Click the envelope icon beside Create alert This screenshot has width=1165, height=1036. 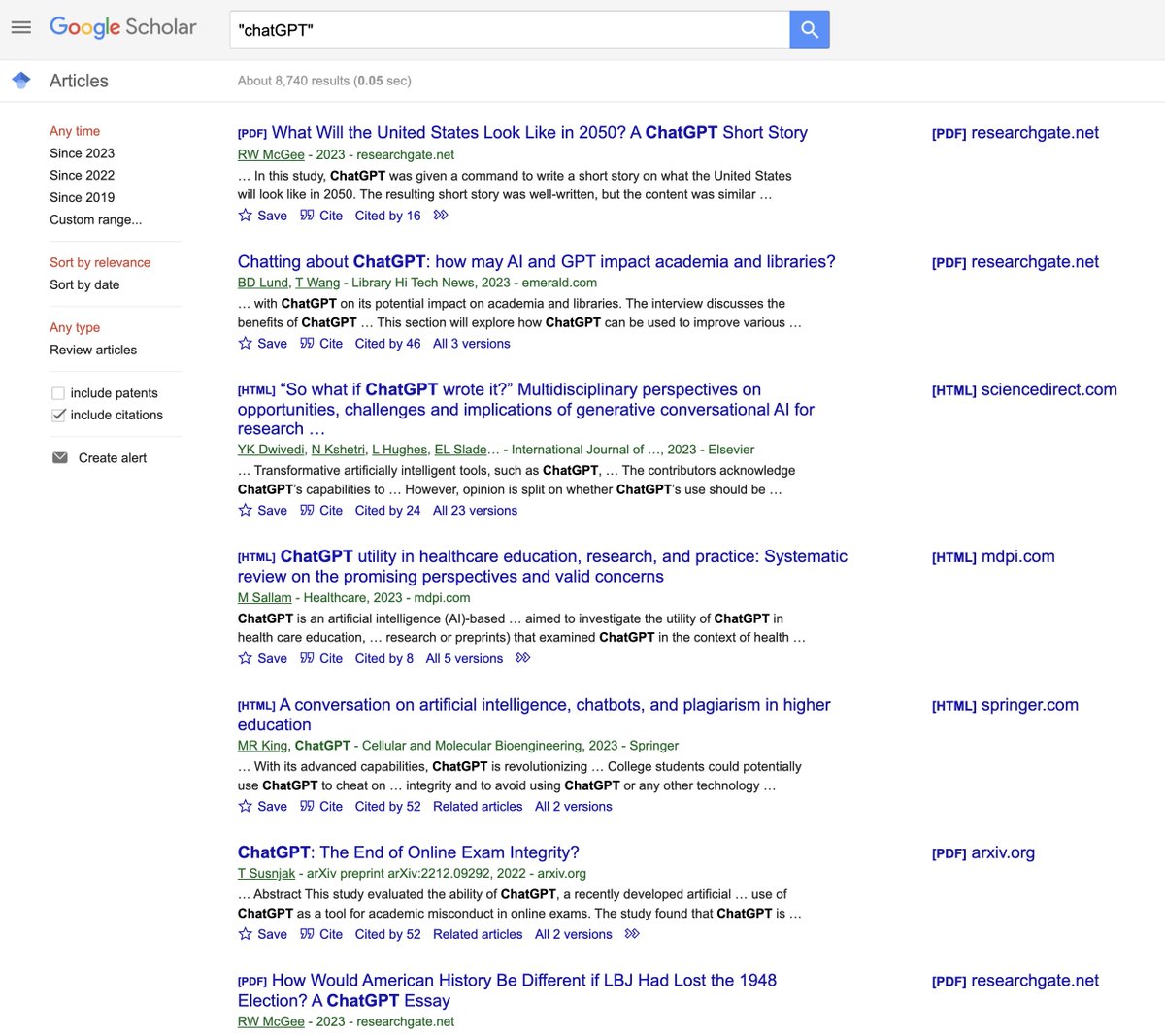coord(60,457)
